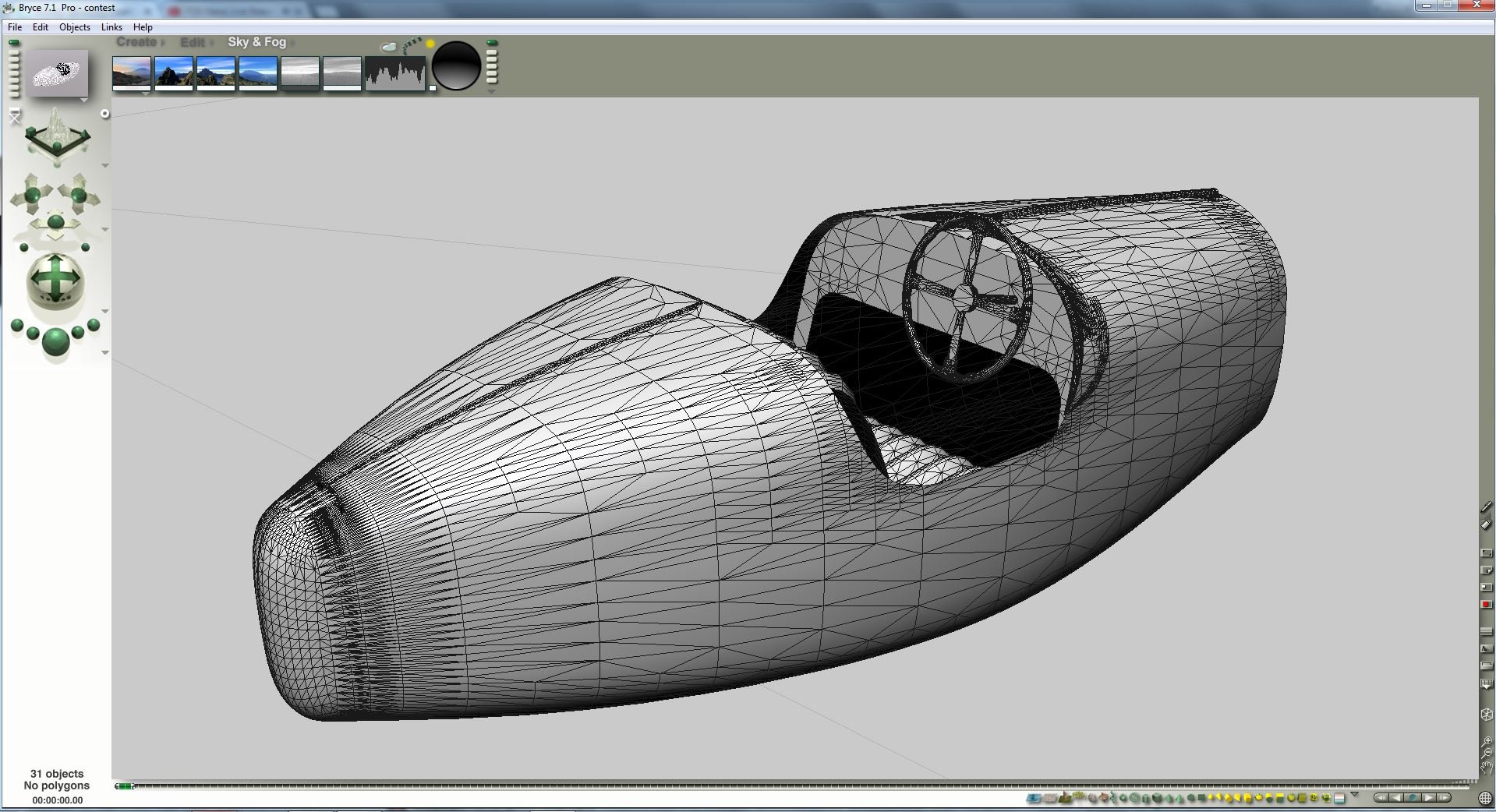Open the Edit menu in menu bar

(41, 26)
